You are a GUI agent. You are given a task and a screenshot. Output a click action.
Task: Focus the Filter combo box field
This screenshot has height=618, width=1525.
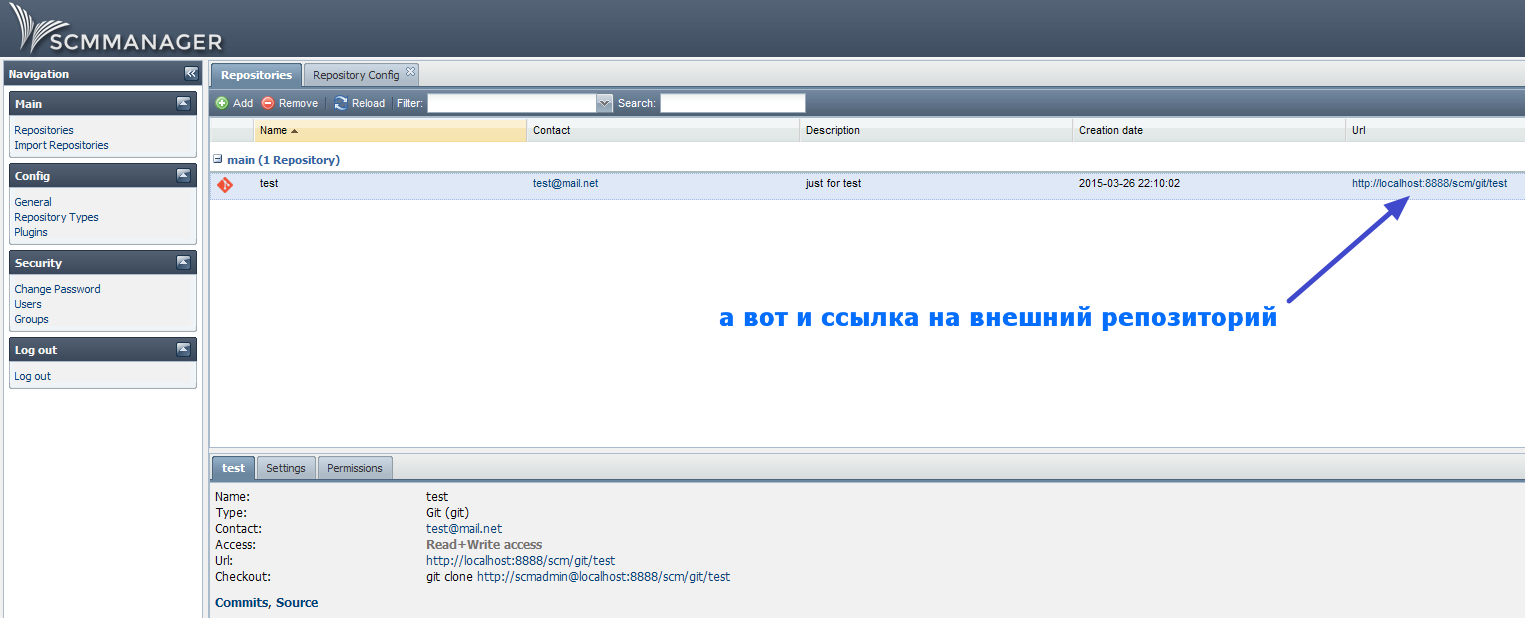point(512,103)
